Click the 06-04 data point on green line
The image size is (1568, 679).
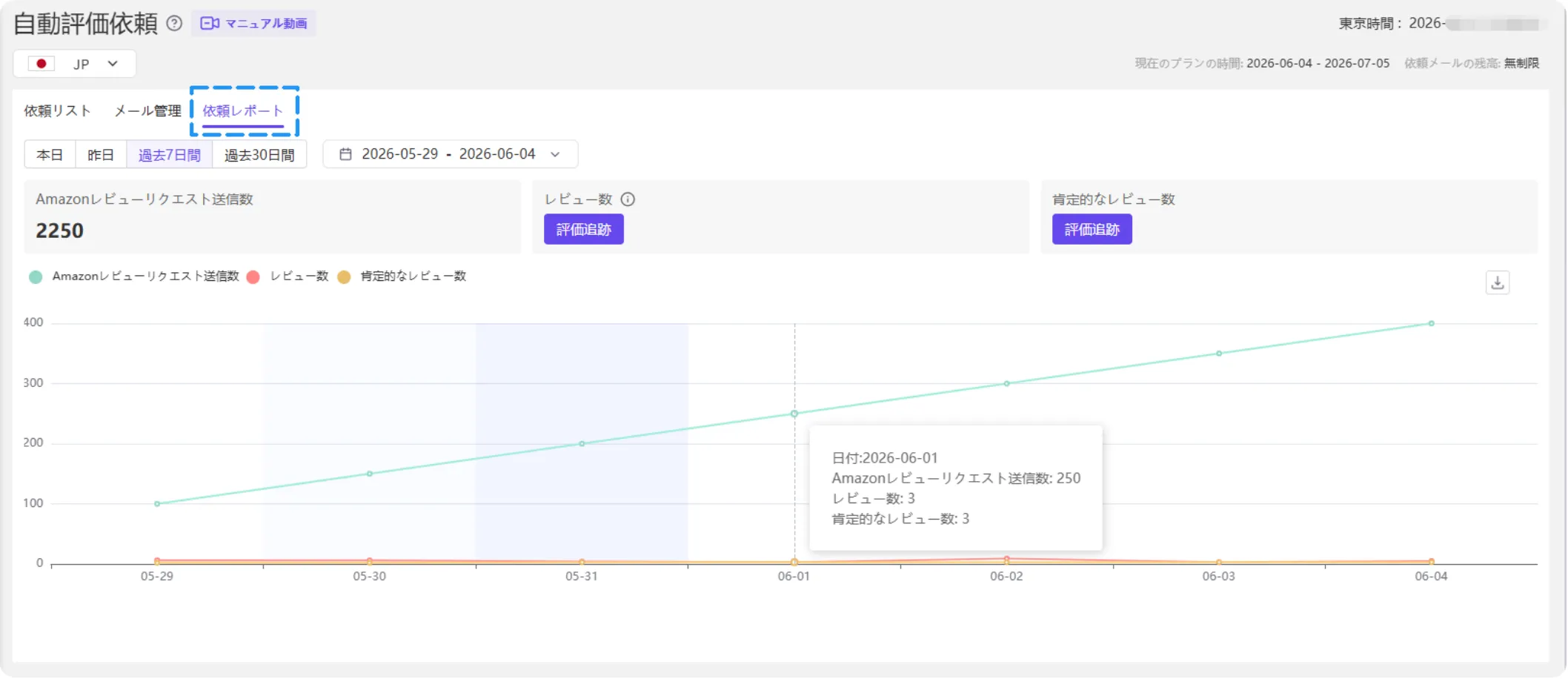pos(1432,324)
